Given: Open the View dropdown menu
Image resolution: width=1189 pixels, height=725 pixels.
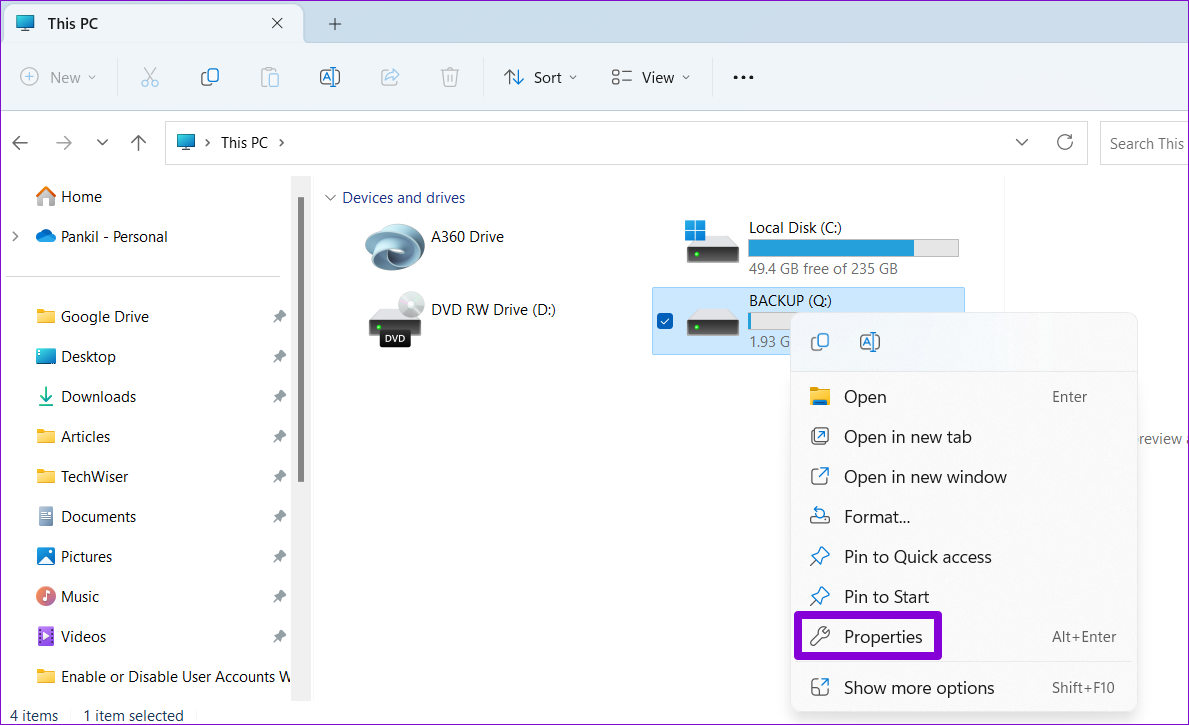Looking at the screenshot, I should coord(651,77).
